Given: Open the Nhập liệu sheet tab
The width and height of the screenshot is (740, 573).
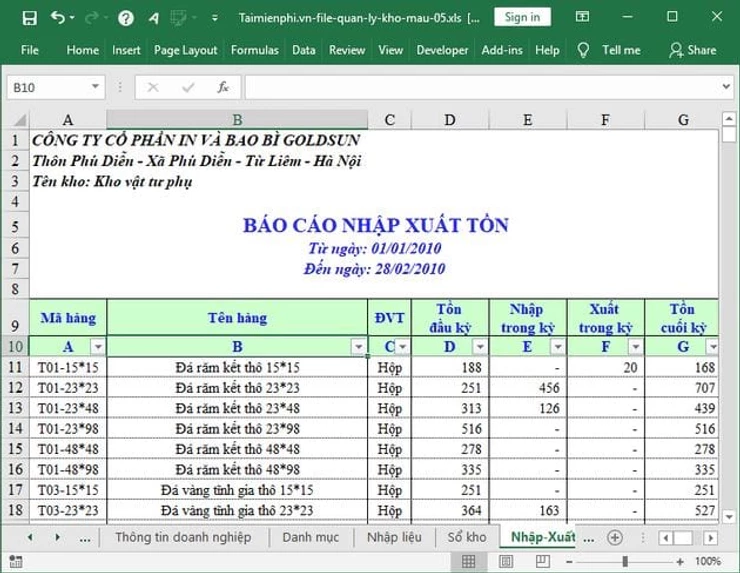Looking at the screenshot, I should 395,537.
